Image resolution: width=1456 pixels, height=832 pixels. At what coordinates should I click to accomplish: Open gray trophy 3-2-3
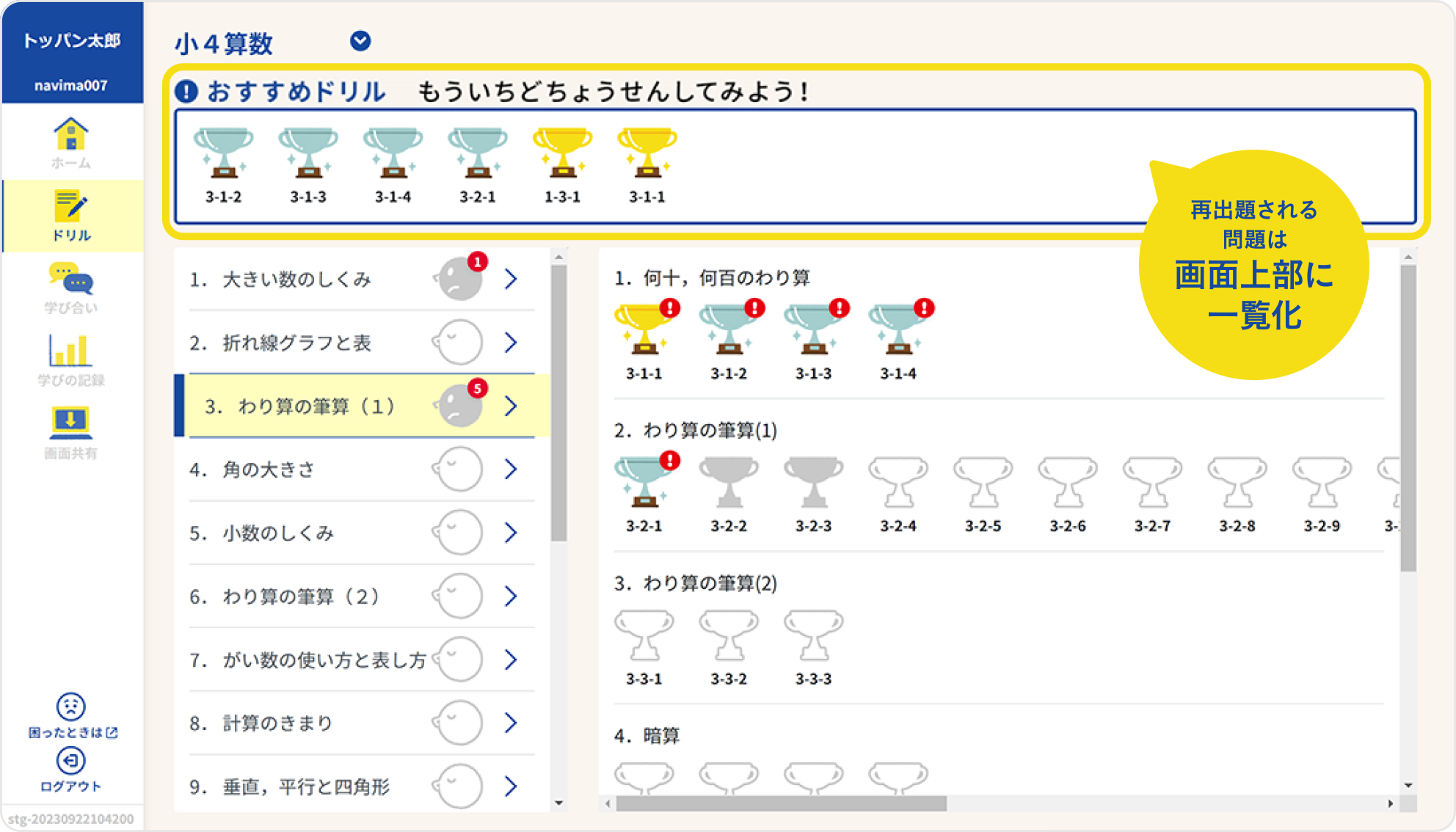814,483
